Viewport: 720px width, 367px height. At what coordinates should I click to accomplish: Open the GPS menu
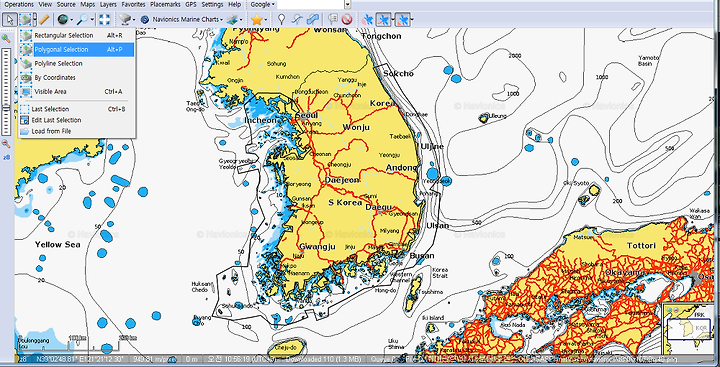click(191, 5)
